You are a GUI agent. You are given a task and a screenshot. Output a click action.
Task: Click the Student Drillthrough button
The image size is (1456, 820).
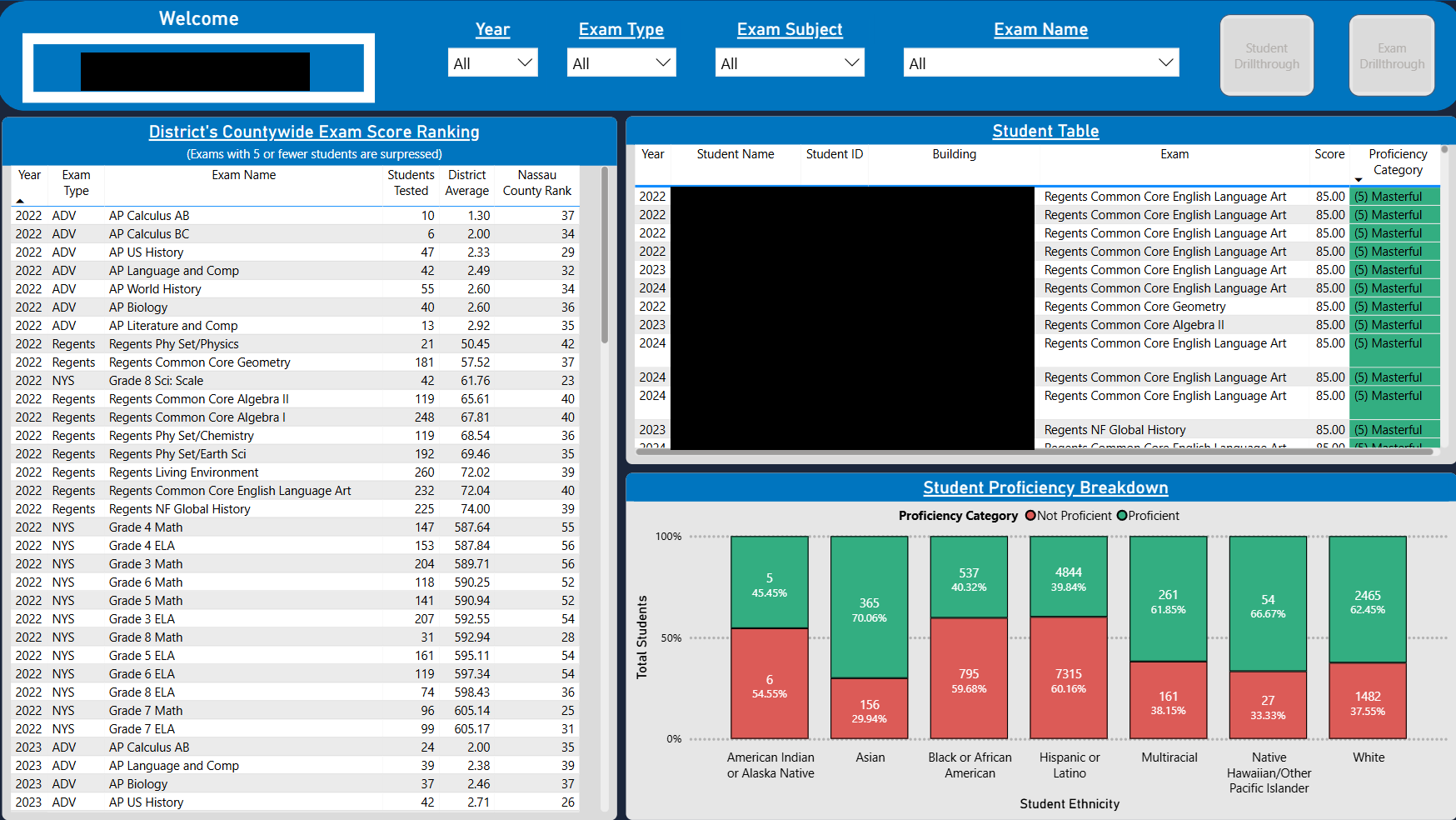tap(1267, 56)
